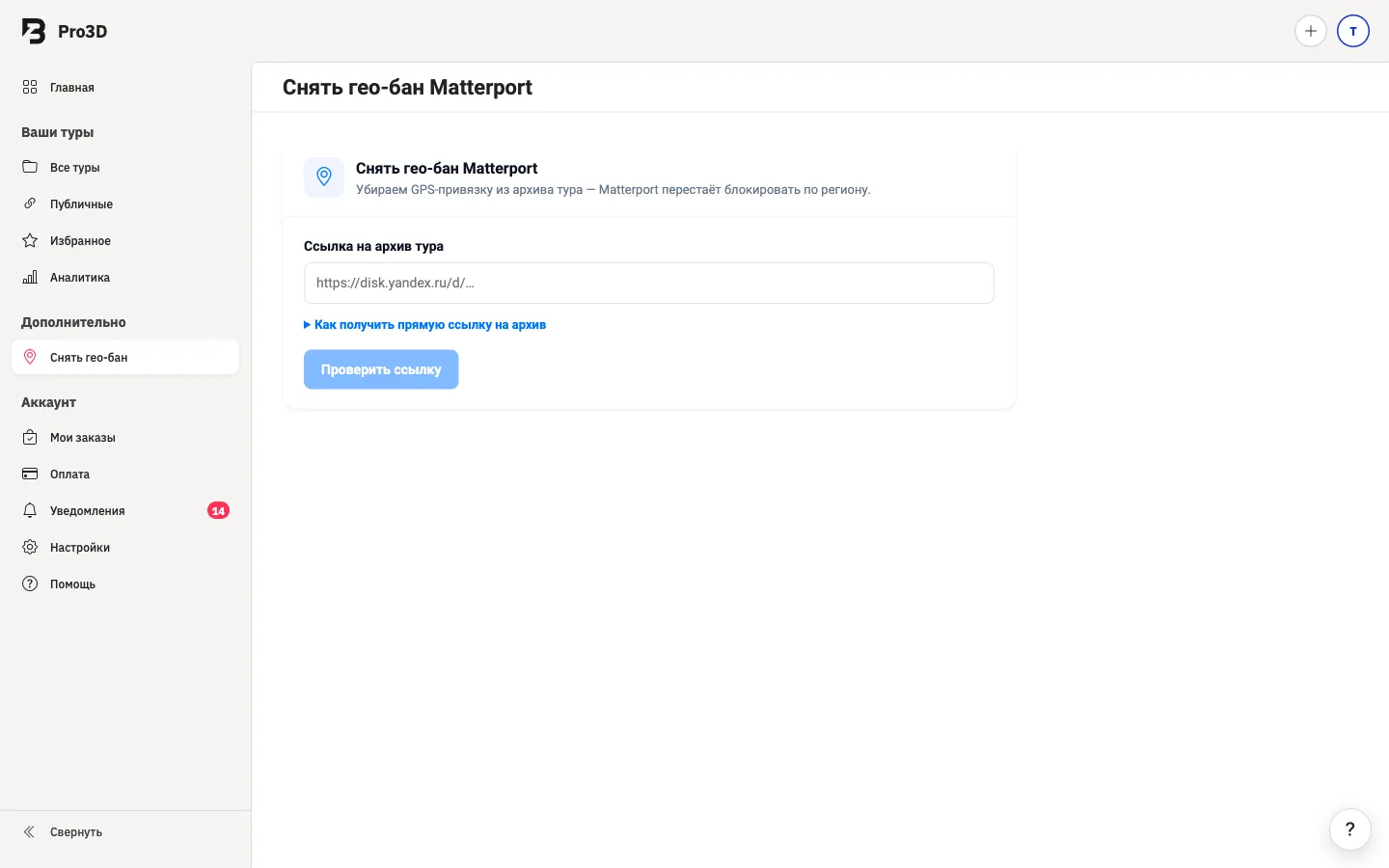Click the Публичные link icon

[30, 203]
